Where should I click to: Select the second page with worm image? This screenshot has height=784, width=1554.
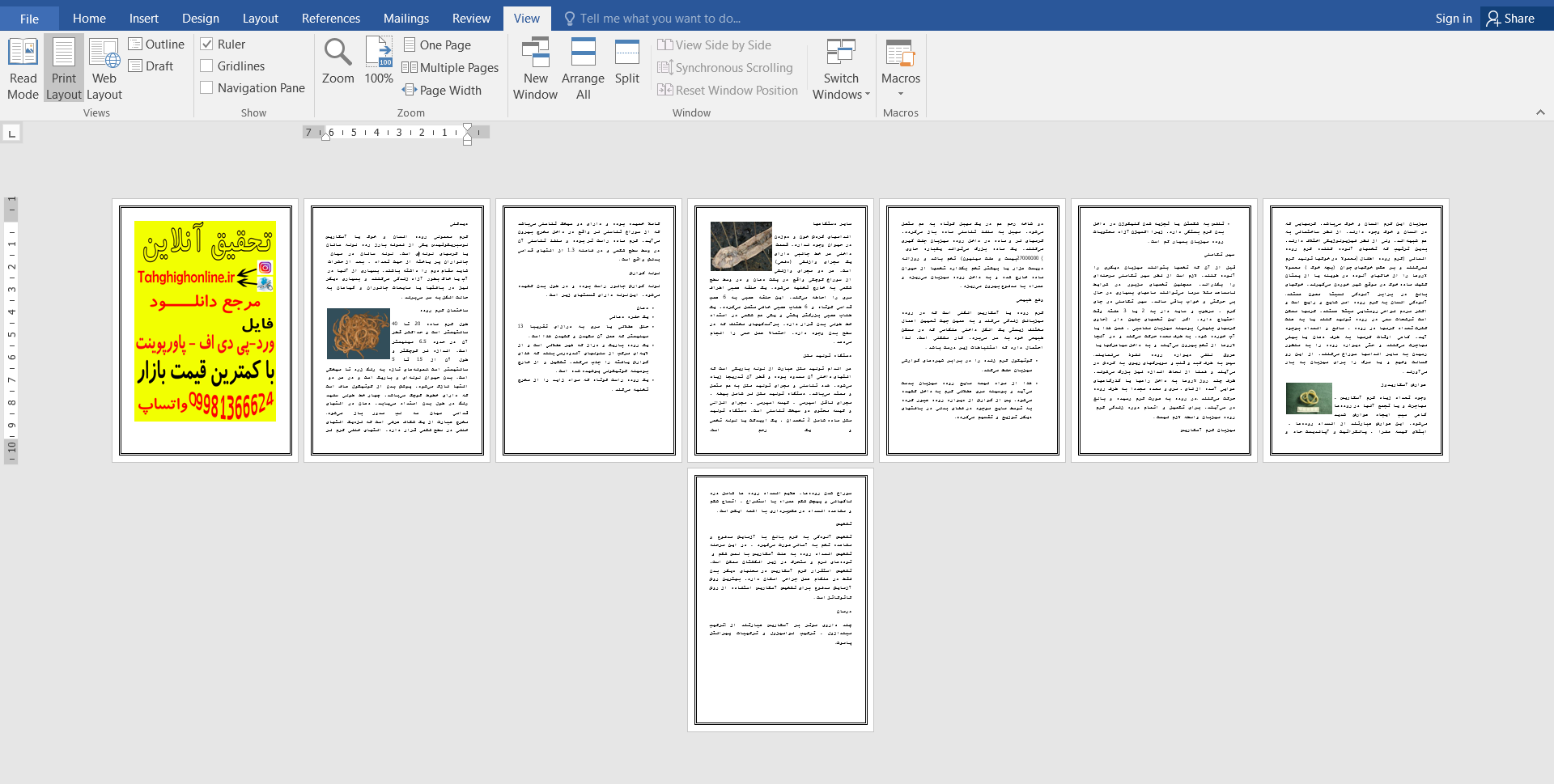pyautogui.click(x=397, y=330)
